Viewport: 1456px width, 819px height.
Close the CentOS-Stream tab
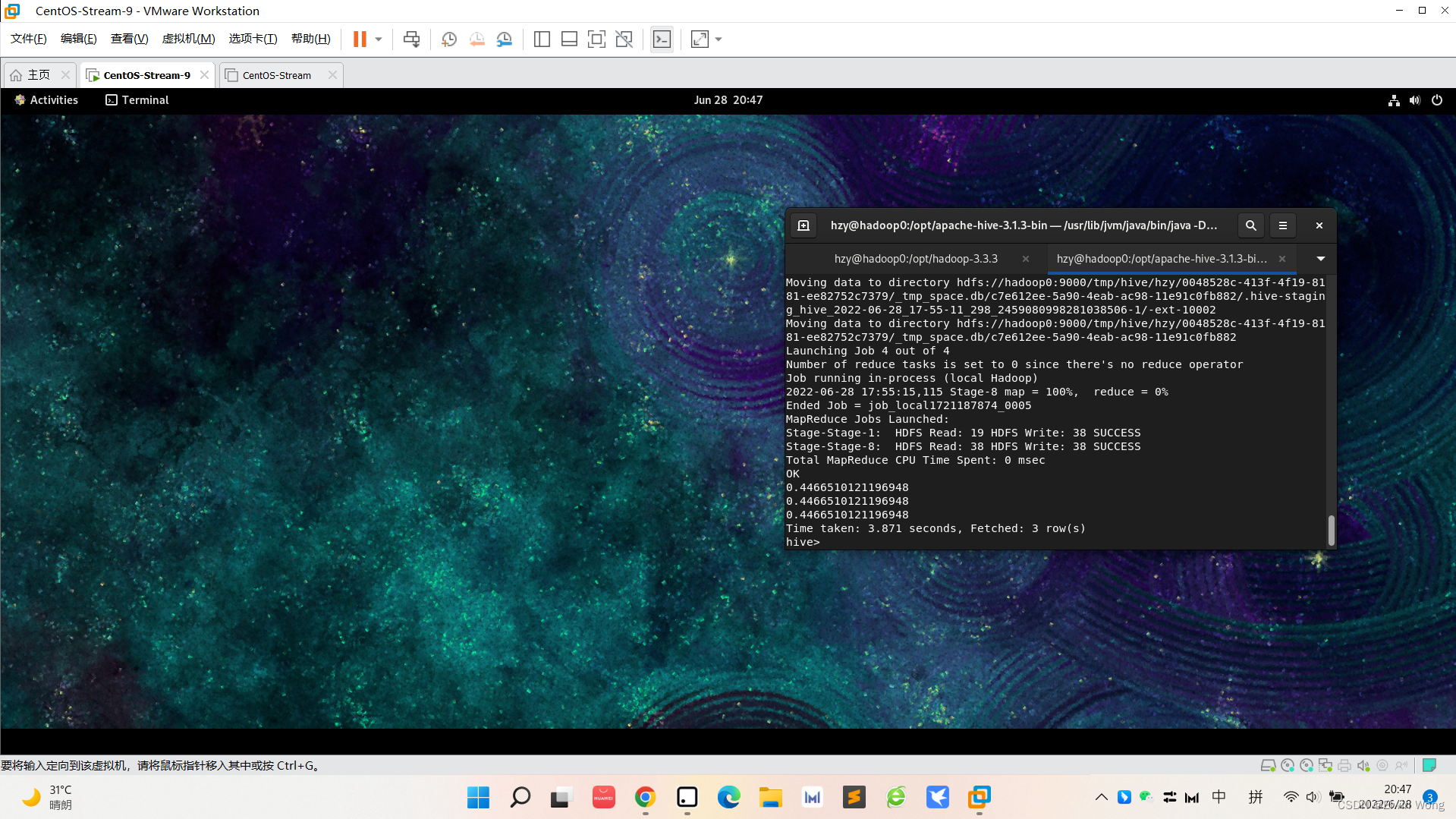pos(332,74)
